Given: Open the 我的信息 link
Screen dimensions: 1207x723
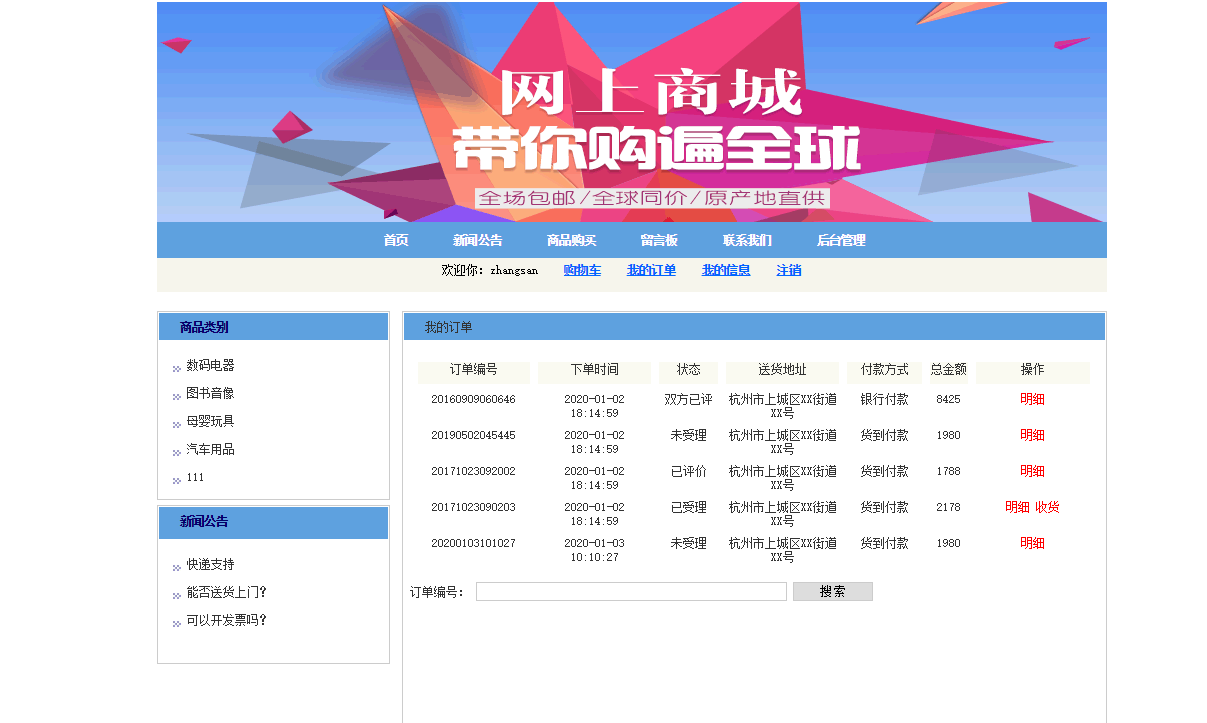Looking at the screenshot, I should (726, 270).
